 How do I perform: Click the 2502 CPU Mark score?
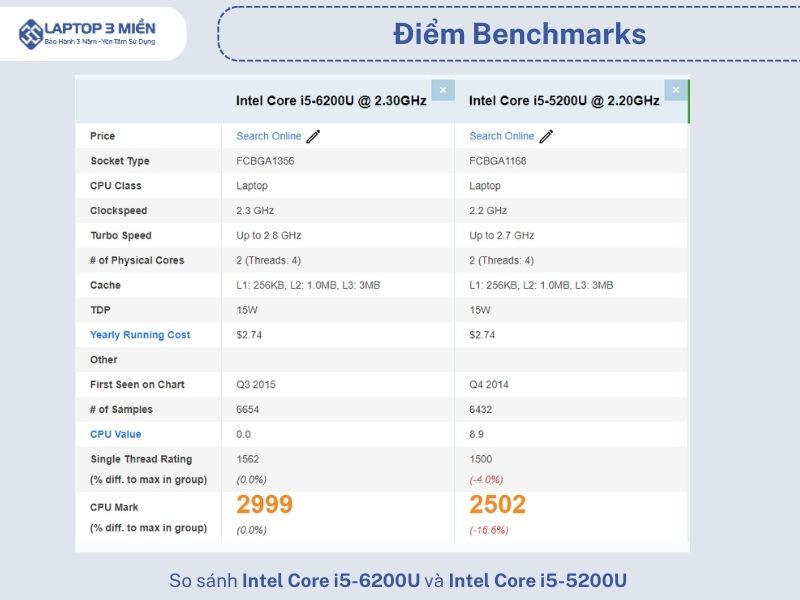click(x=497, y=505)
